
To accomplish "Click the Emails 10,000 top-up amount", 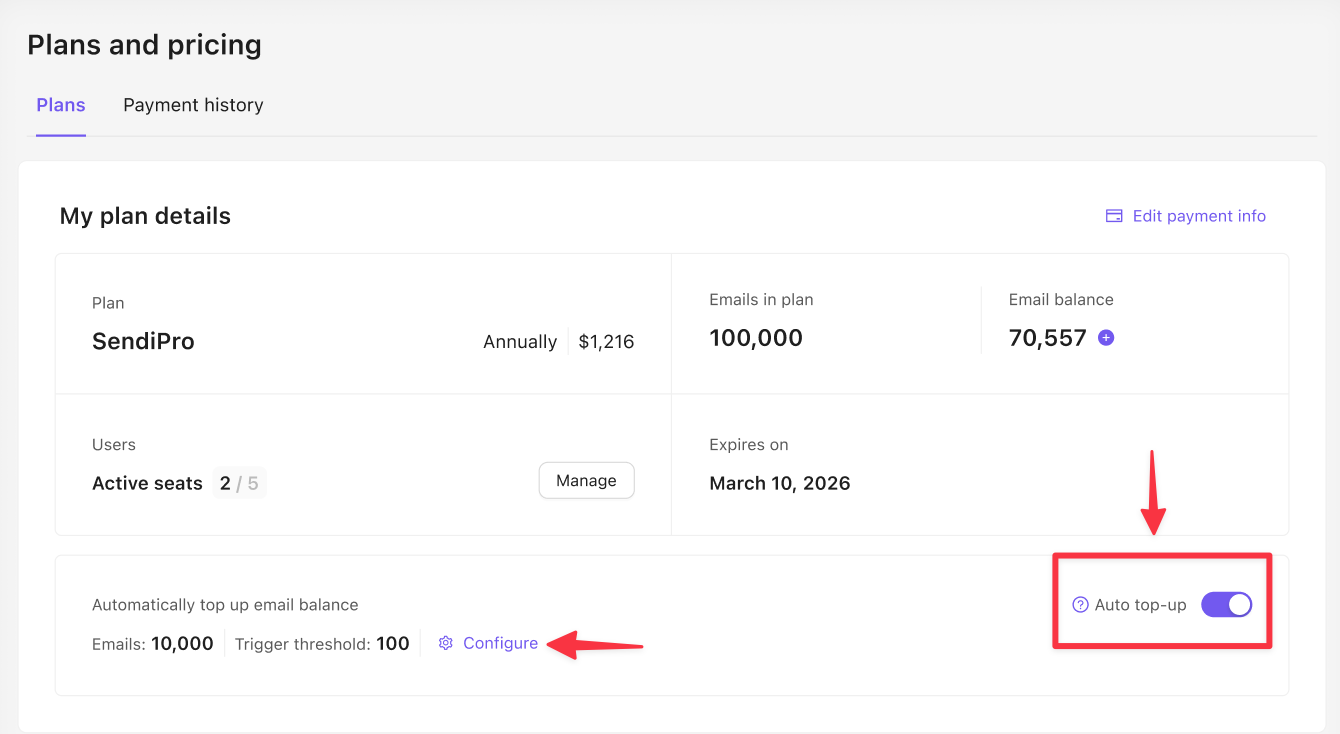I will [x=182, y=643].
